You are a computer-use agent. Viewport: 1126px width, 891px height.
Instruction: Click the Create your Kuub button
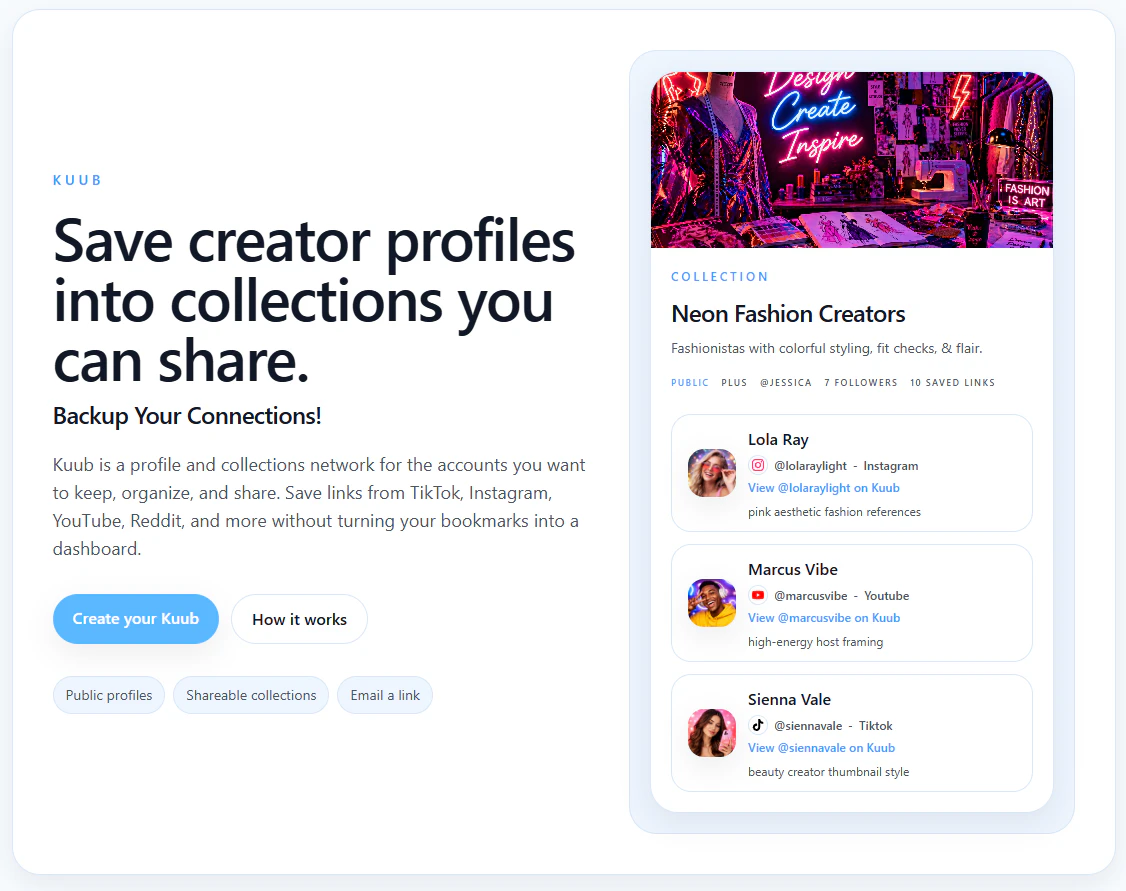pyautogui.click(x=135, y=619)
